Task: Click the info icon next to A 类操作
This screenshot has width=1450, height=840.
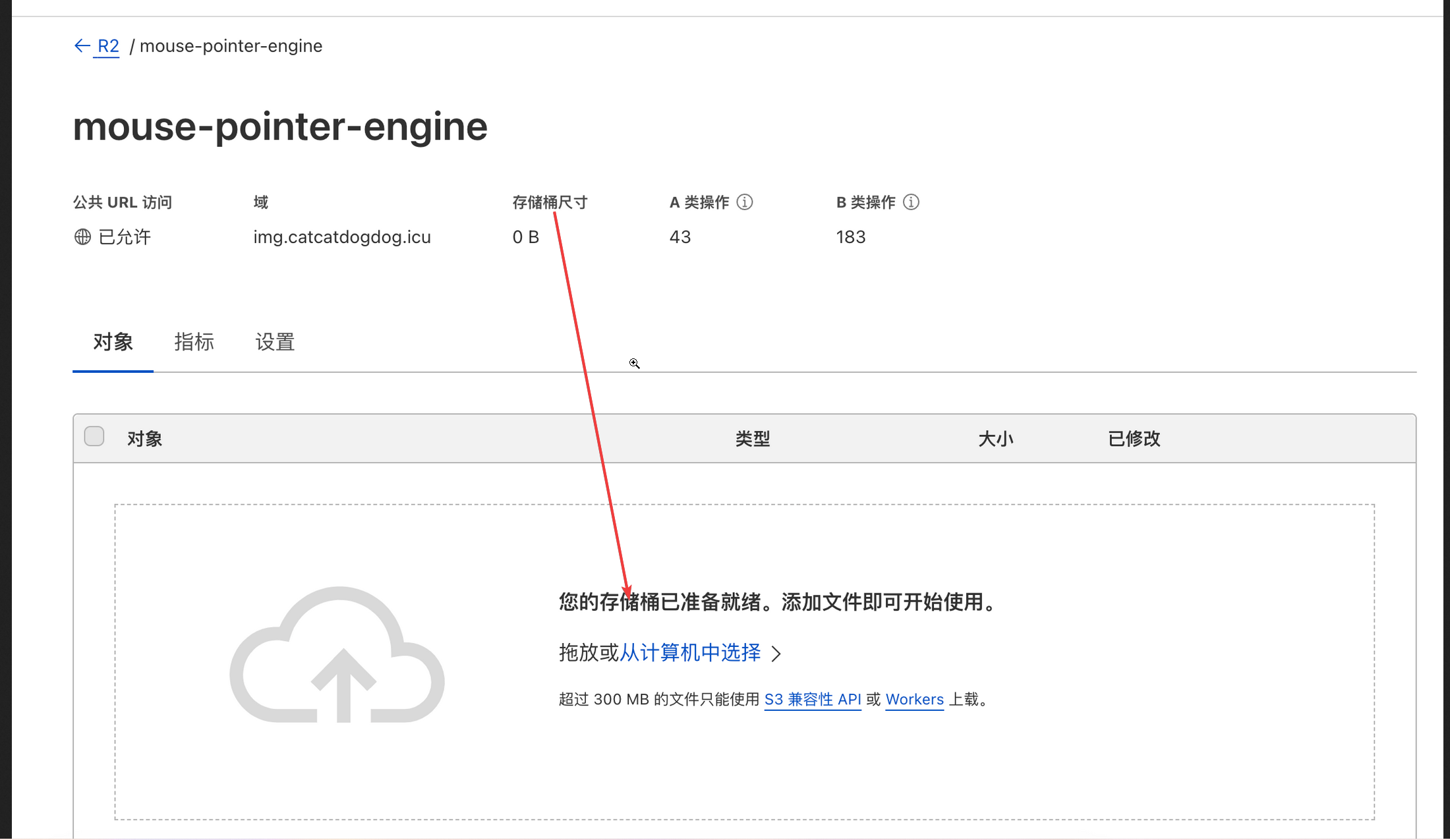Action: 745,202
